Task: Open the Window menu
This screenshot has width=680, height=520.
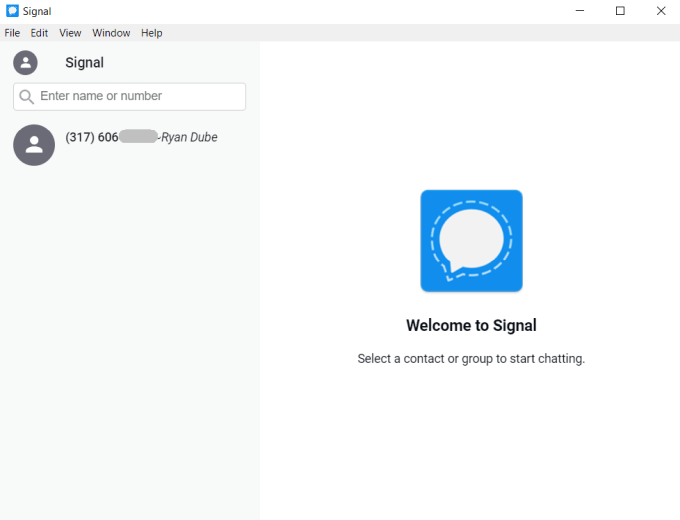Action: point(111,33)
